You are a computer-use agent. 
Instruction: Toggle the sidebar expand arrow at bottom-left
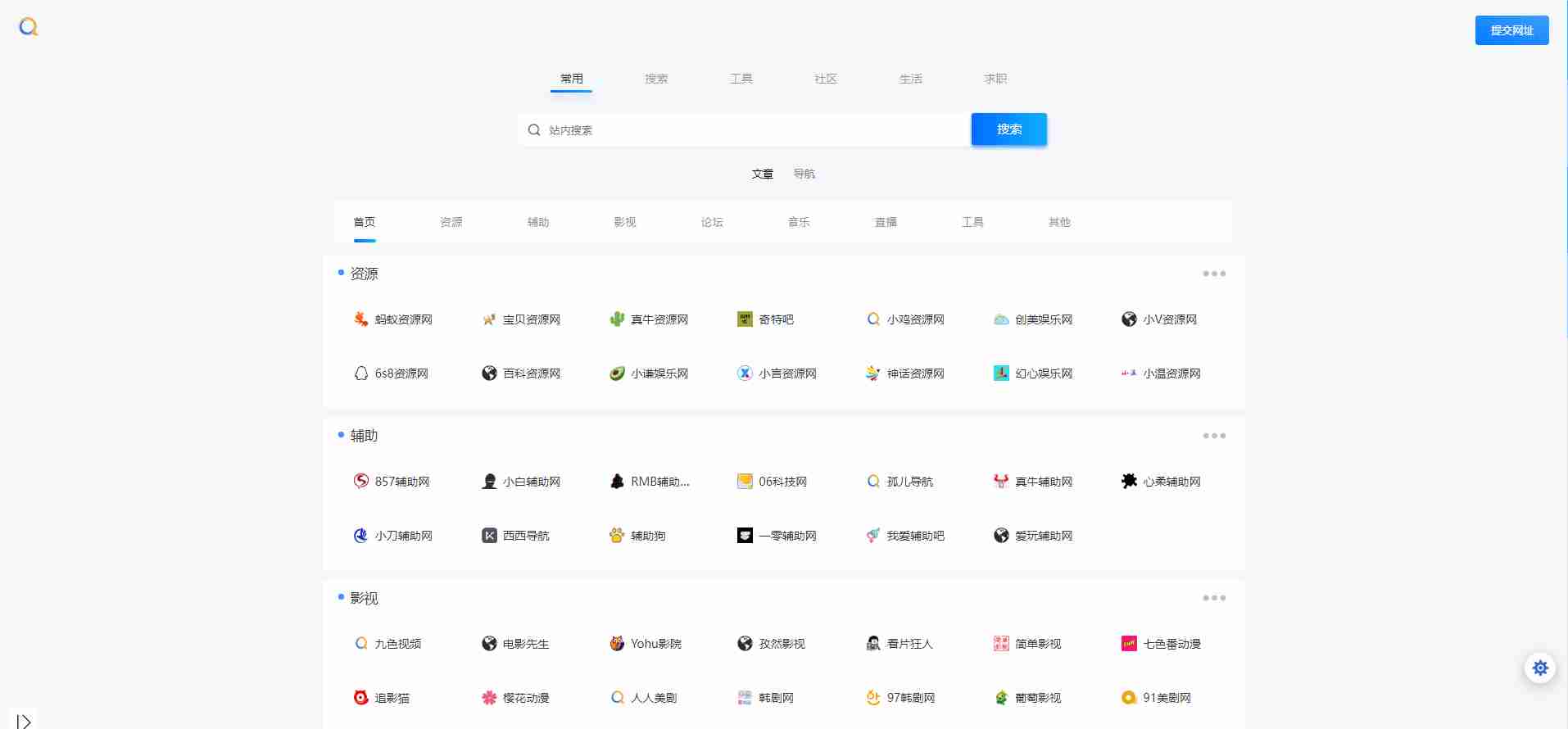tap(24, 721)
